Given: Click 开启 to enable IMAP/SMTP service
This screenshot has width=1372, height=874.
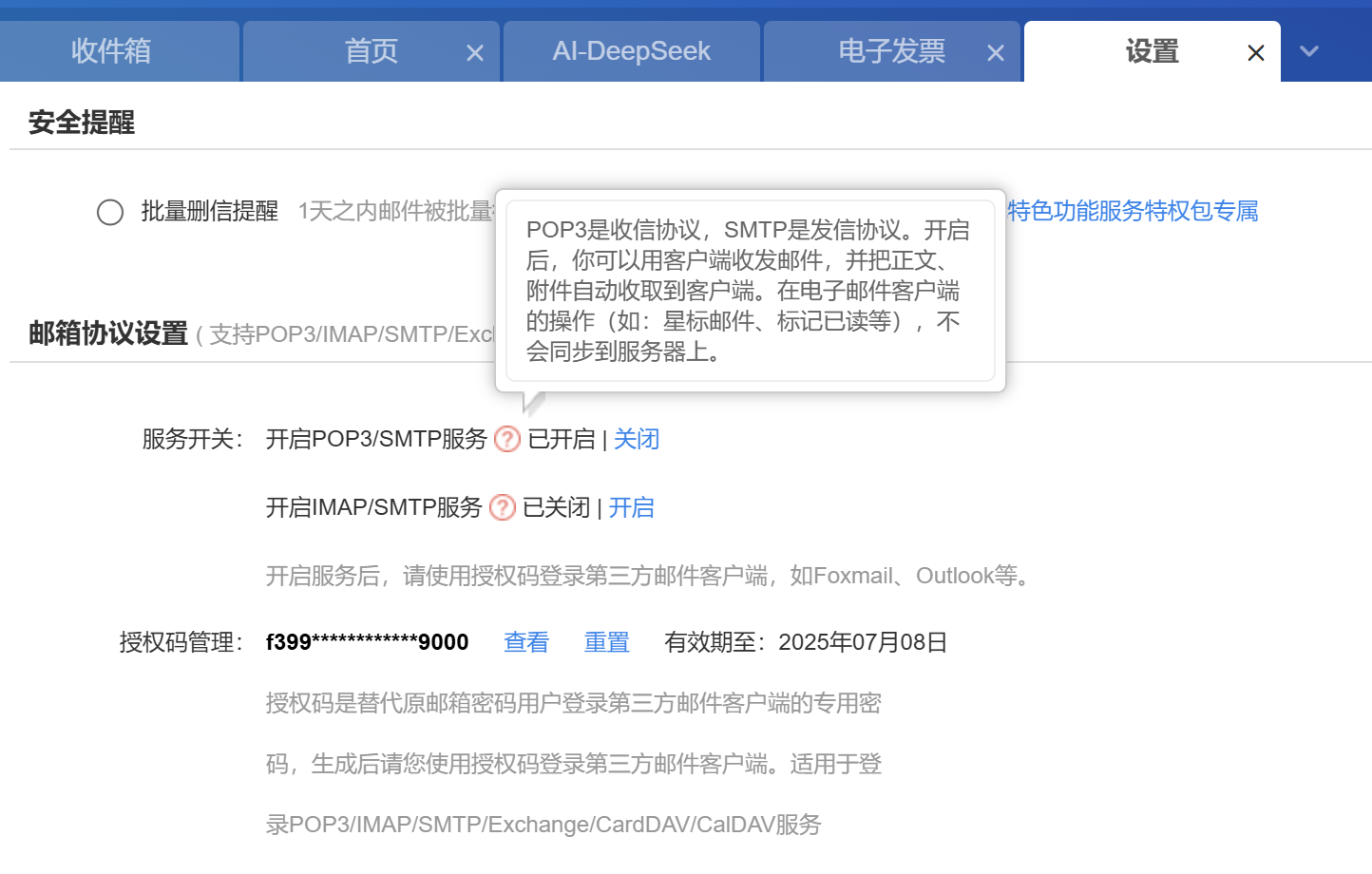Looking at the screenshot, I should (632, 507).
